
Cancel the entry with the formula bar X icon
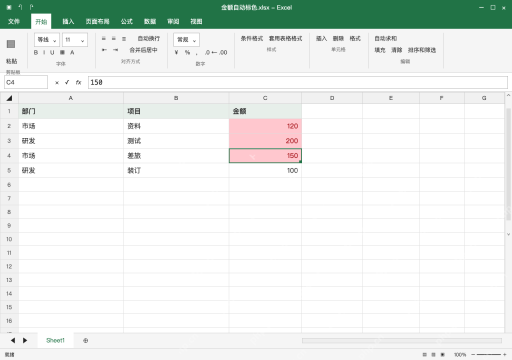pyautogui.click(x=57, y=83)
